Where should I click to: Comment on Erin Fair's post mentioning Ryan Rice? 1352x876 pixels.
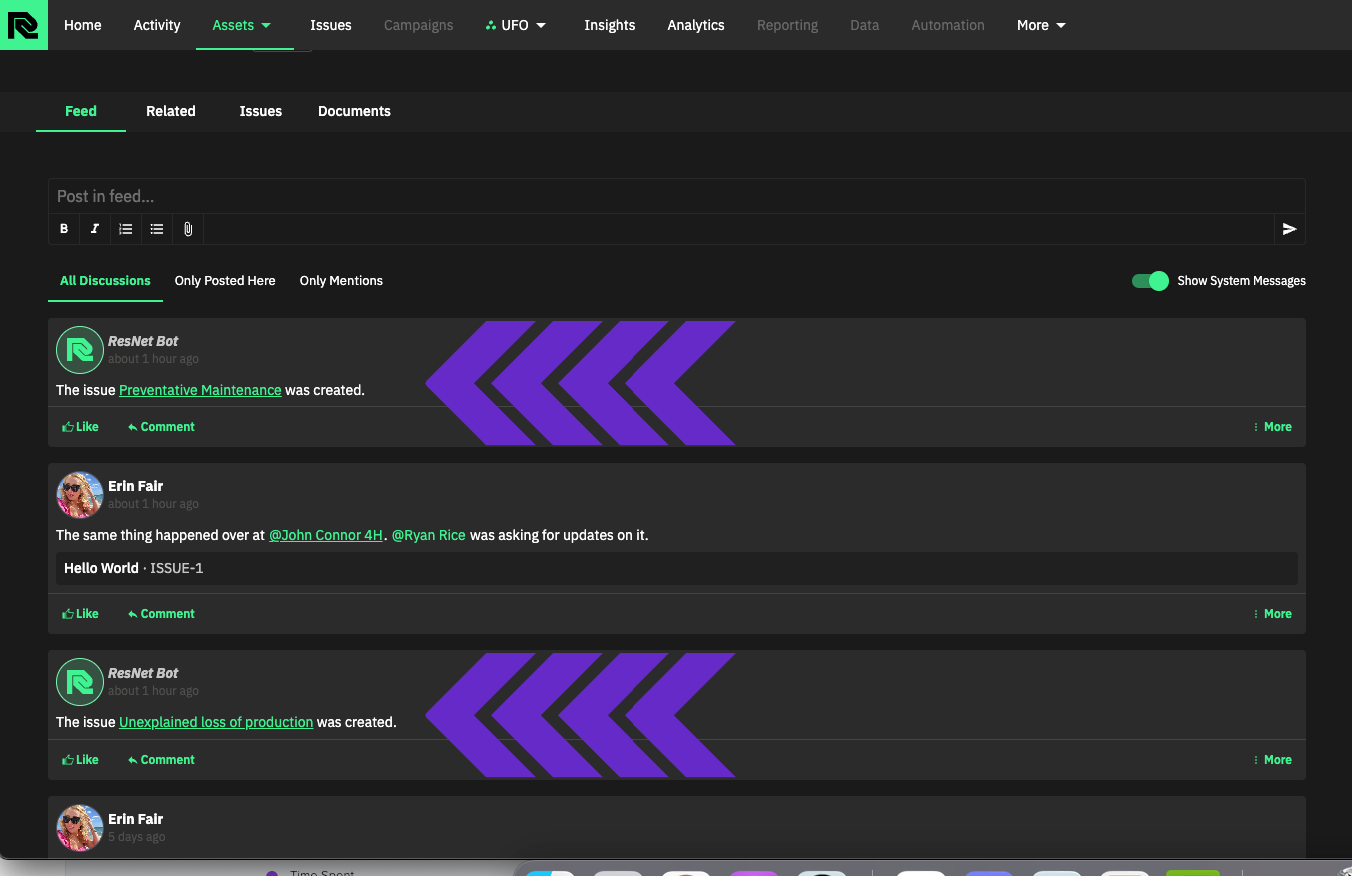(x=161, y=614)
